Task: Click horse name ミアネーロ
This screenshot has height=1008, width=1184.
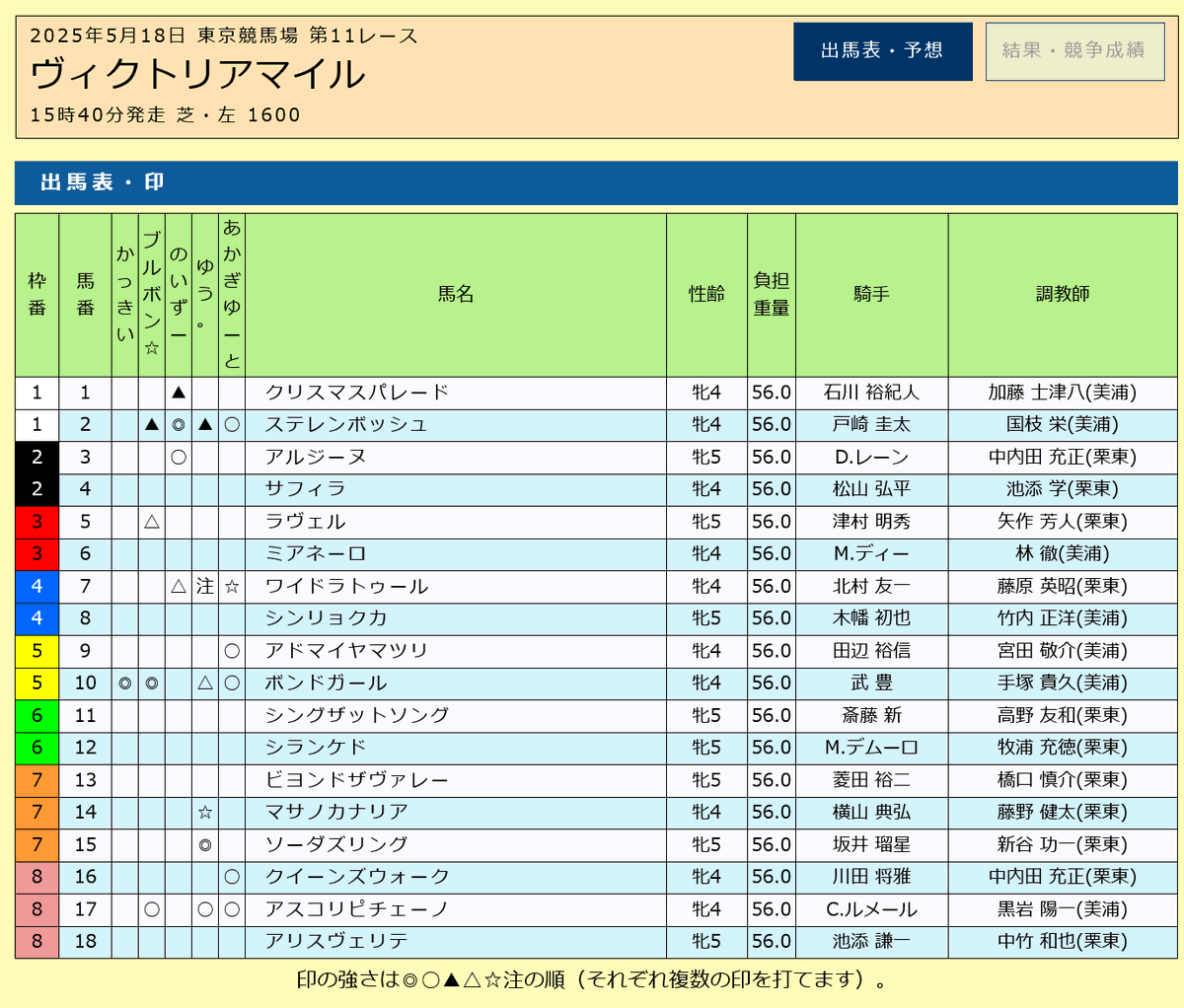Action: 316,554
